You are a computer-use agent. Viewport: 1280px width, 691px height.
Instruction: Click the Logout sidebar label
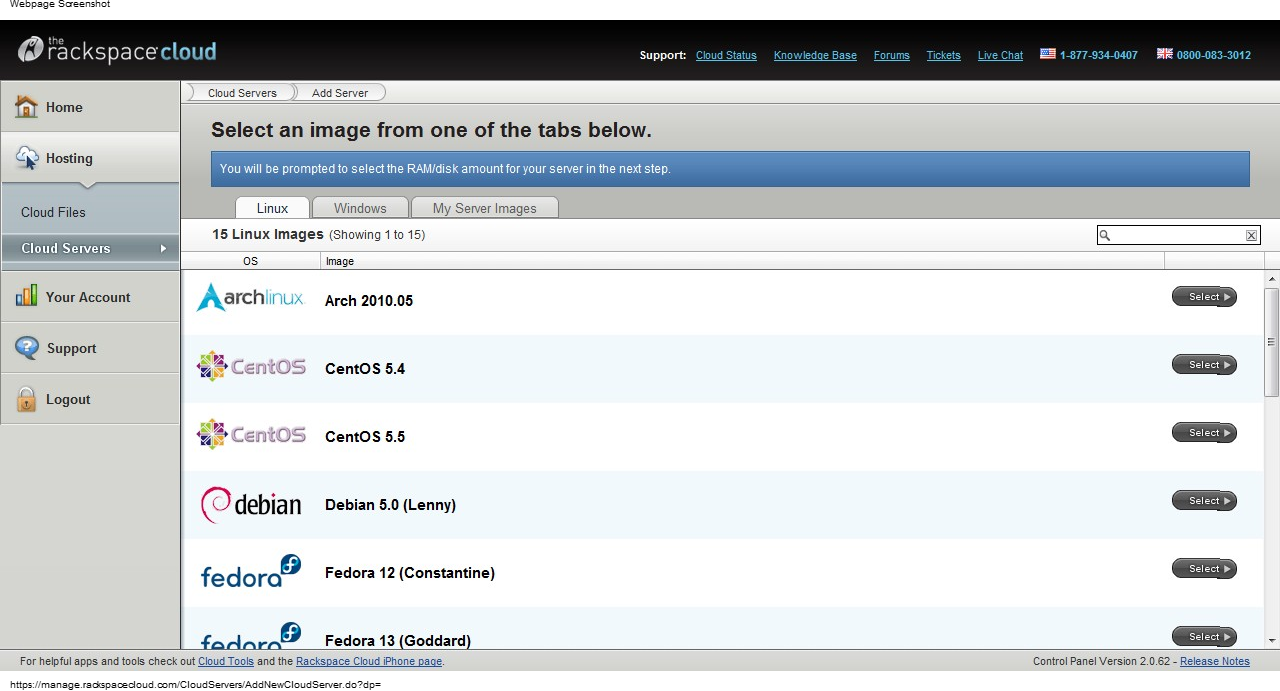pyautogui.click(x=68, y=399)
